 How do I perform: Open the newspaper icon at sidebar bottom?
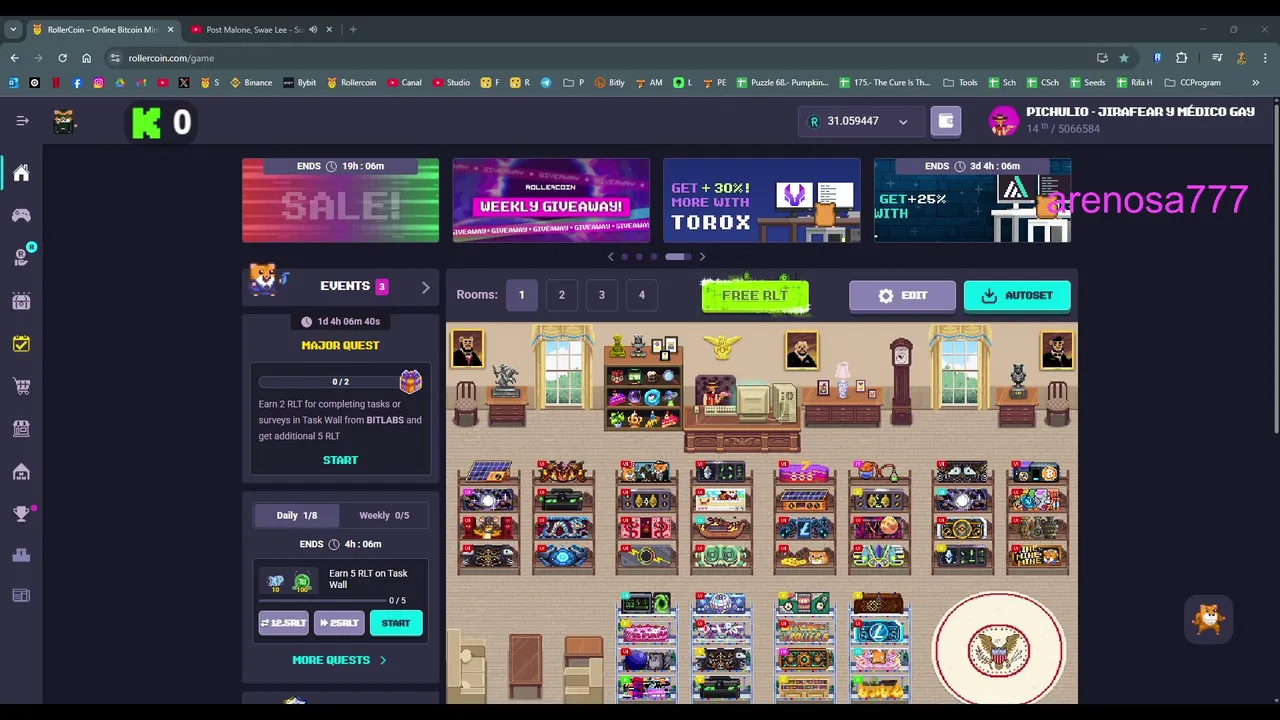point(21,596)
